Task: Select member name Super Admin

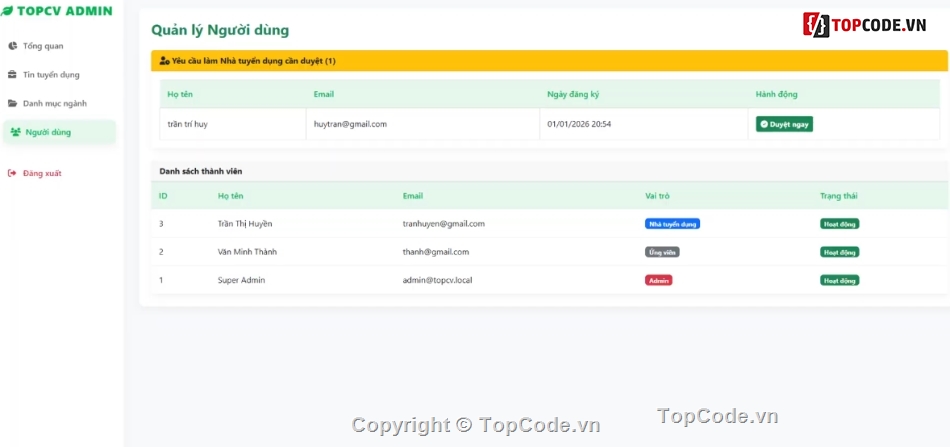Action: coord(241,280)
